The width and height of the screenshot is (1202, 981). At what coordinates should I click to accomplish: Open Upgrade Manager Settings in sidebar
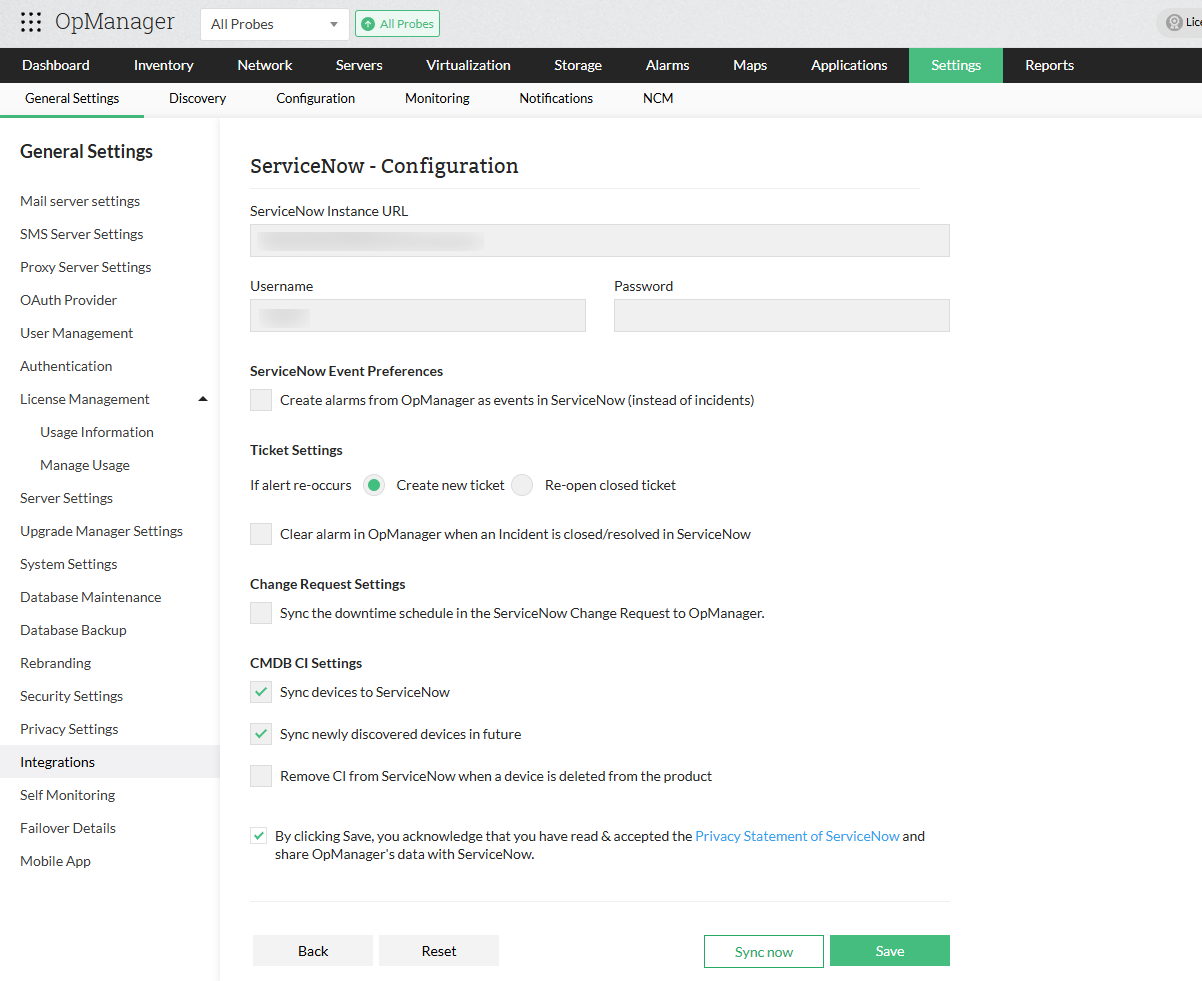point(102,531)
